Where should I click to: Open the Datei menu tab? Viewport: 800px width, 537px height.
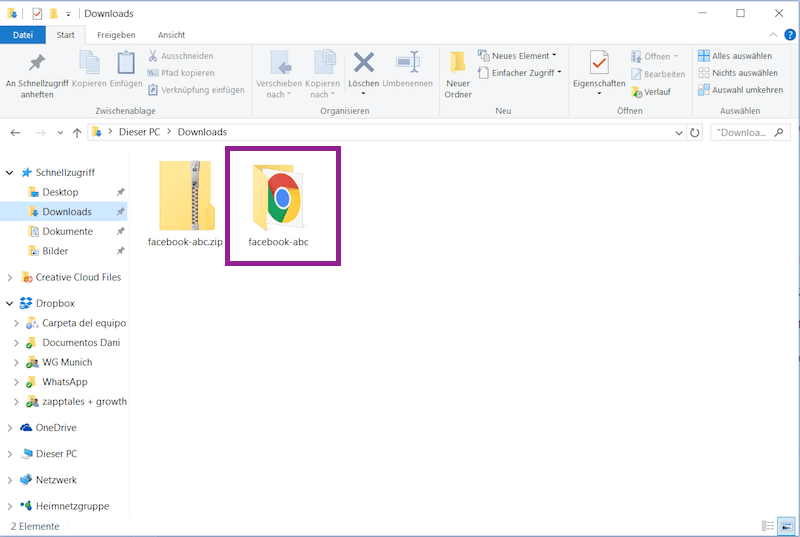[23, 35]
